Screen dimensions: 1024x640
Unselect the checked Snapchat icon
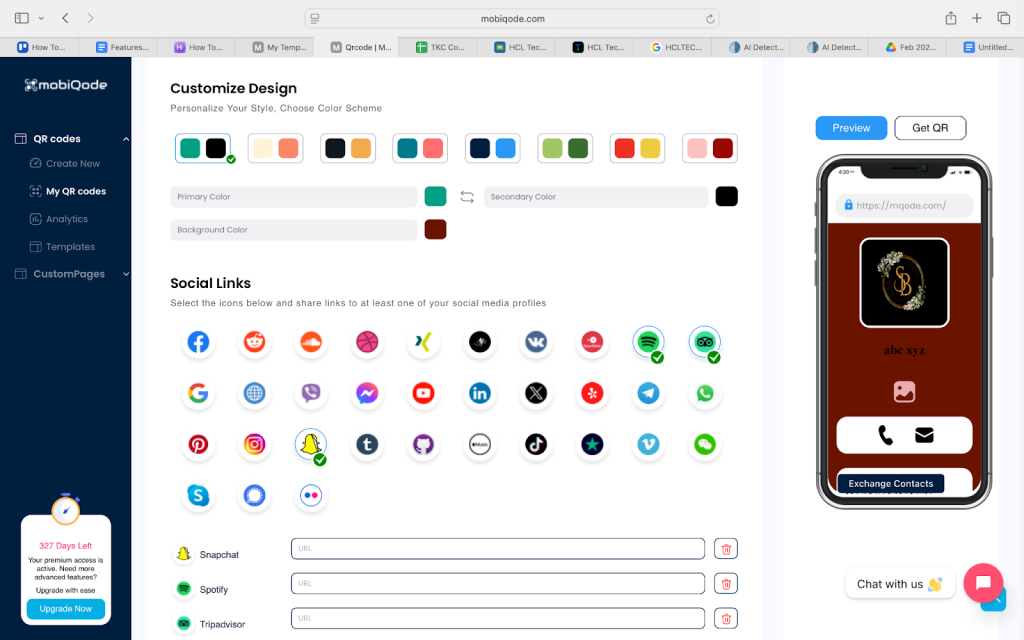pyautogui.click(x=311, y=445)
